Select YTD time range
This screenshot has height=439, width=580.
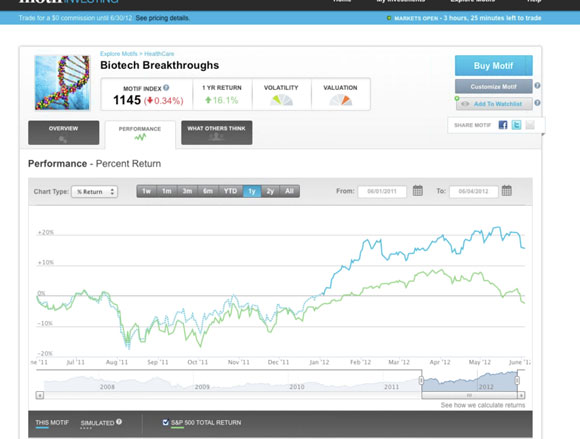point(230,191)
